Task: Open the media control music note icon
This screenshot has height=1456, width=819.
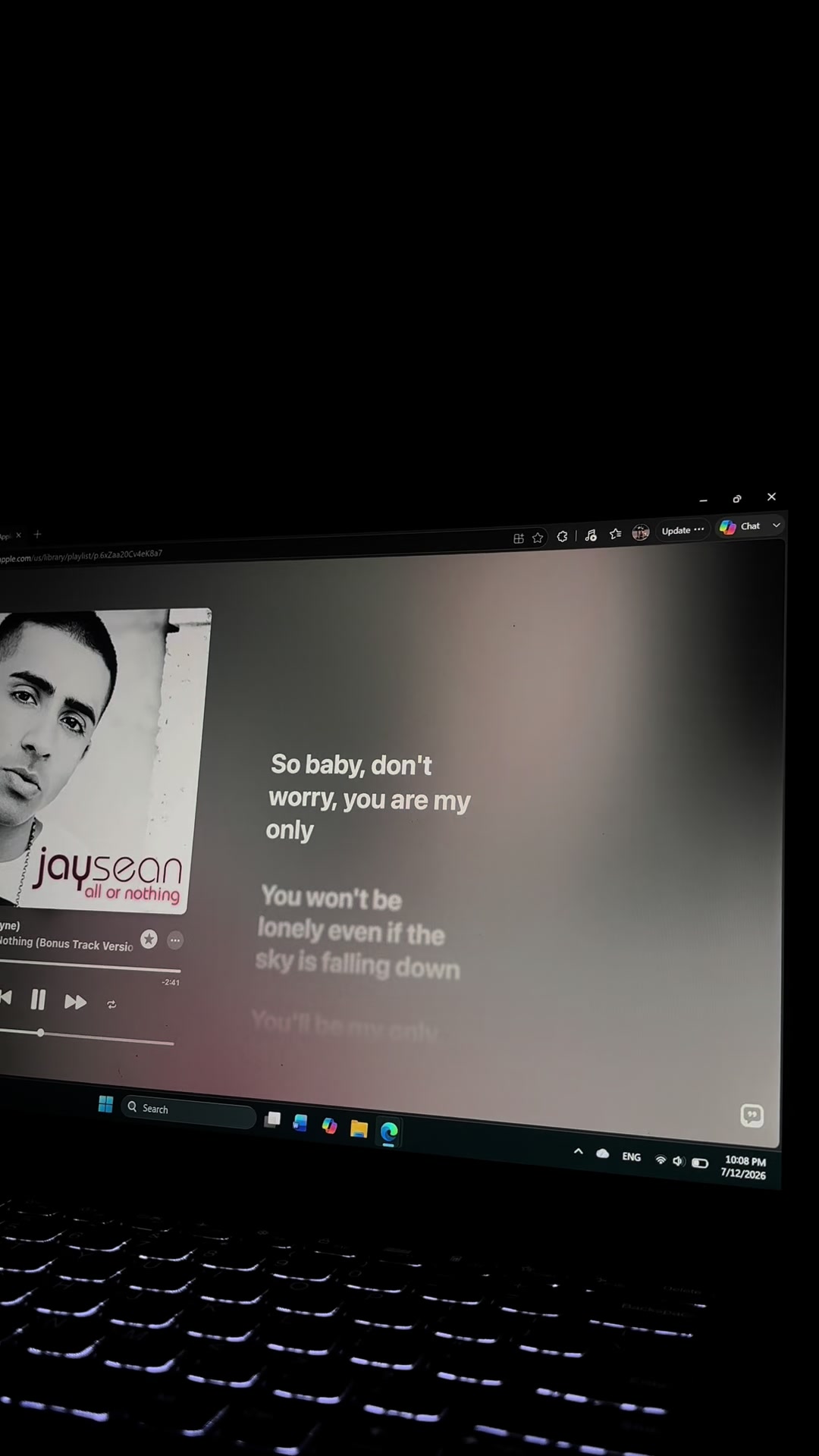Action: [x=591, y=535]
